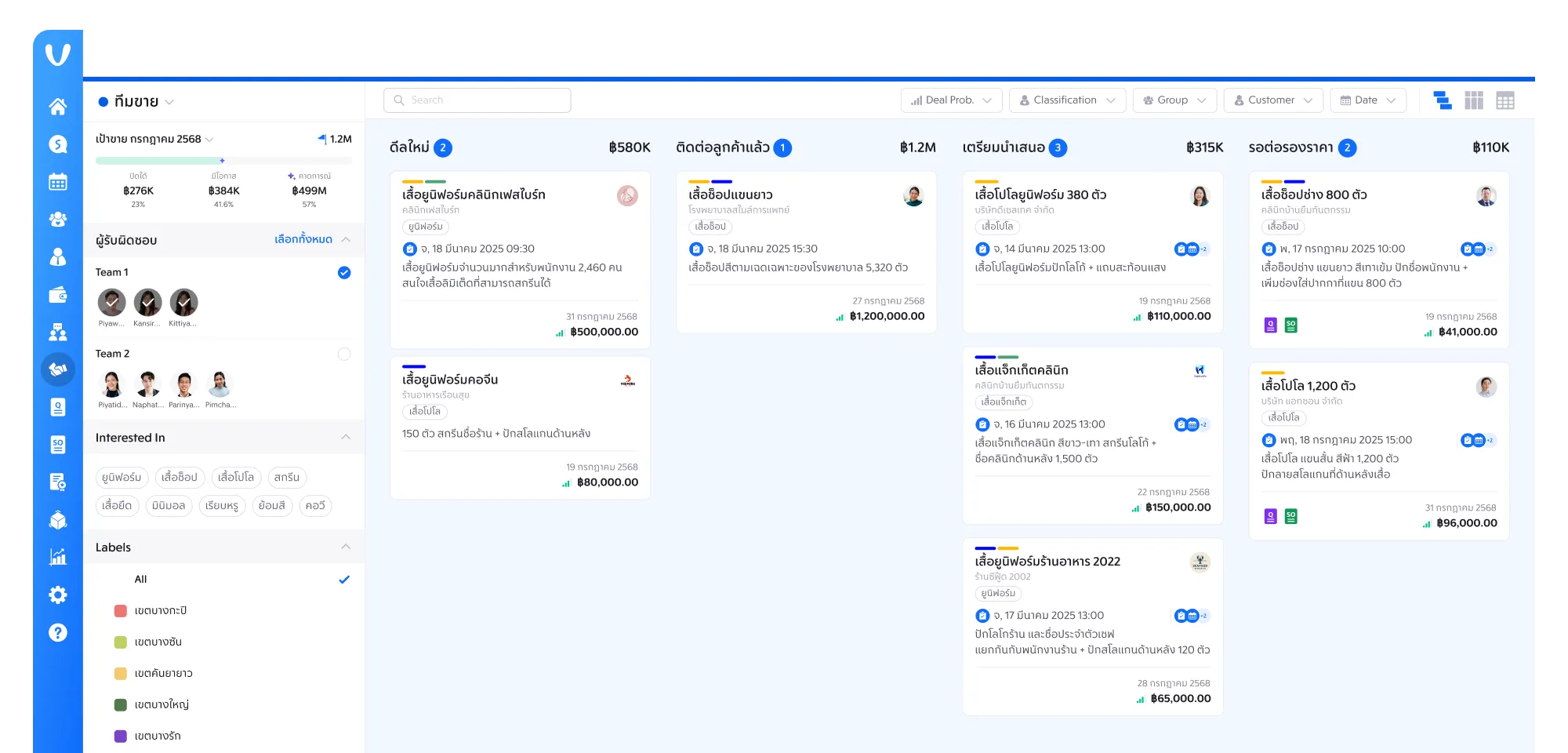Open the deals handshake icon

58,369
